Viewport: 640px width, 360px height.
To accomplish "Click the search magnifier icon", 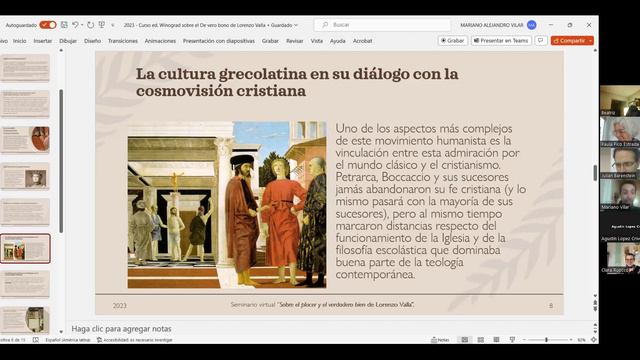I will [x=325, y=25].
